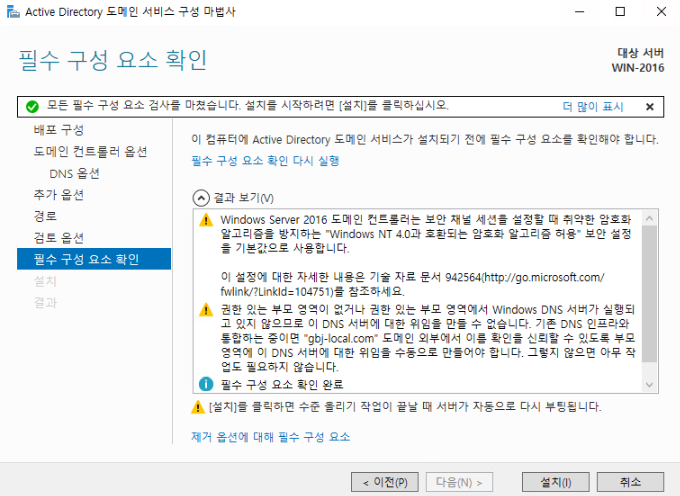This screenshot has width=680, height=496.
Task: Click the fwlink/?LinkId=104751 text in results
Action: (x=276, y=291)
